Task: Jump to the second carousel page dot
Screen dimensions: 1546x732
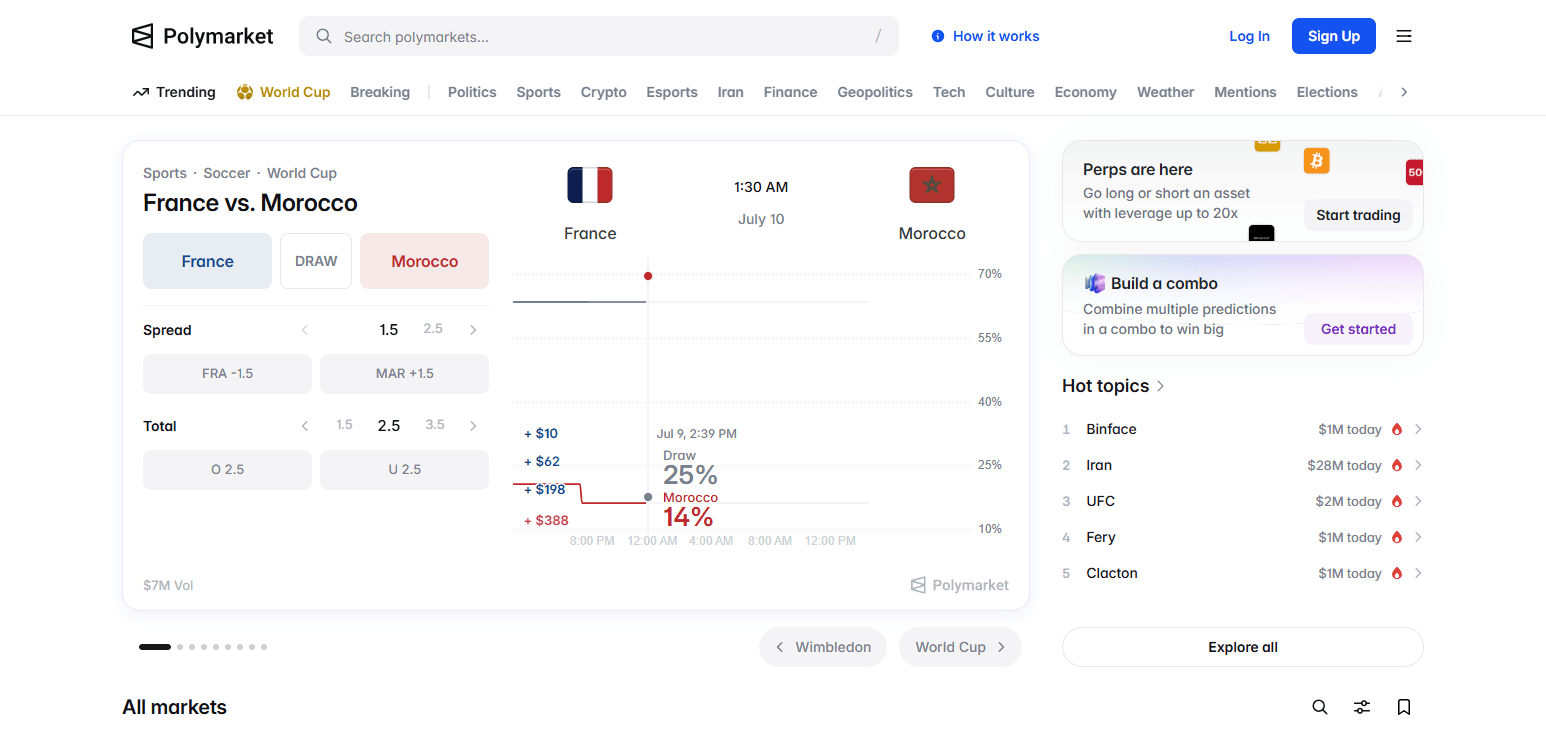Action: pyautogui.click(x=180, y=647)
